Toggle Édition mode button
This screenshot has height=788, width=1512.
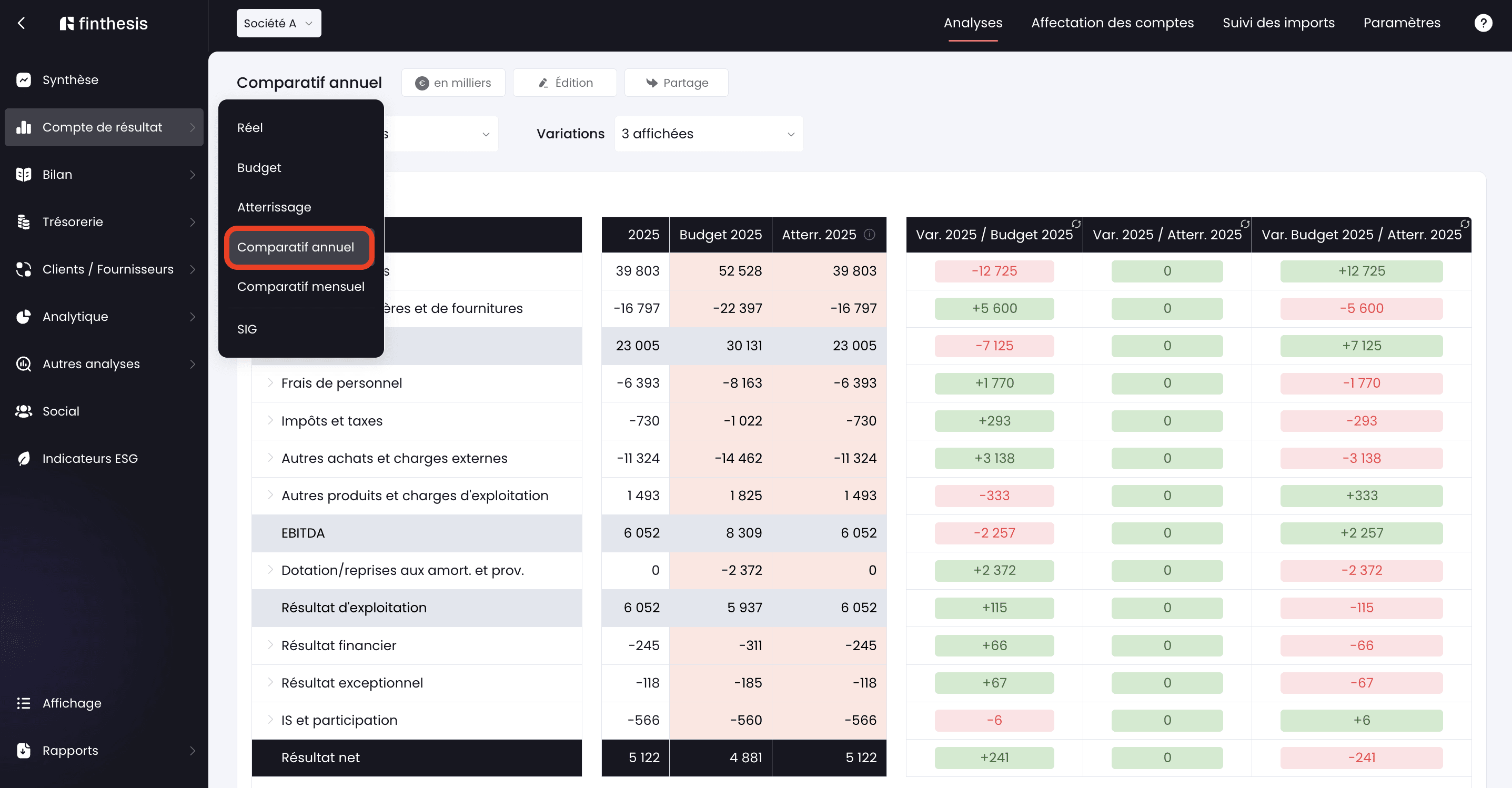(x=565, y=83)
